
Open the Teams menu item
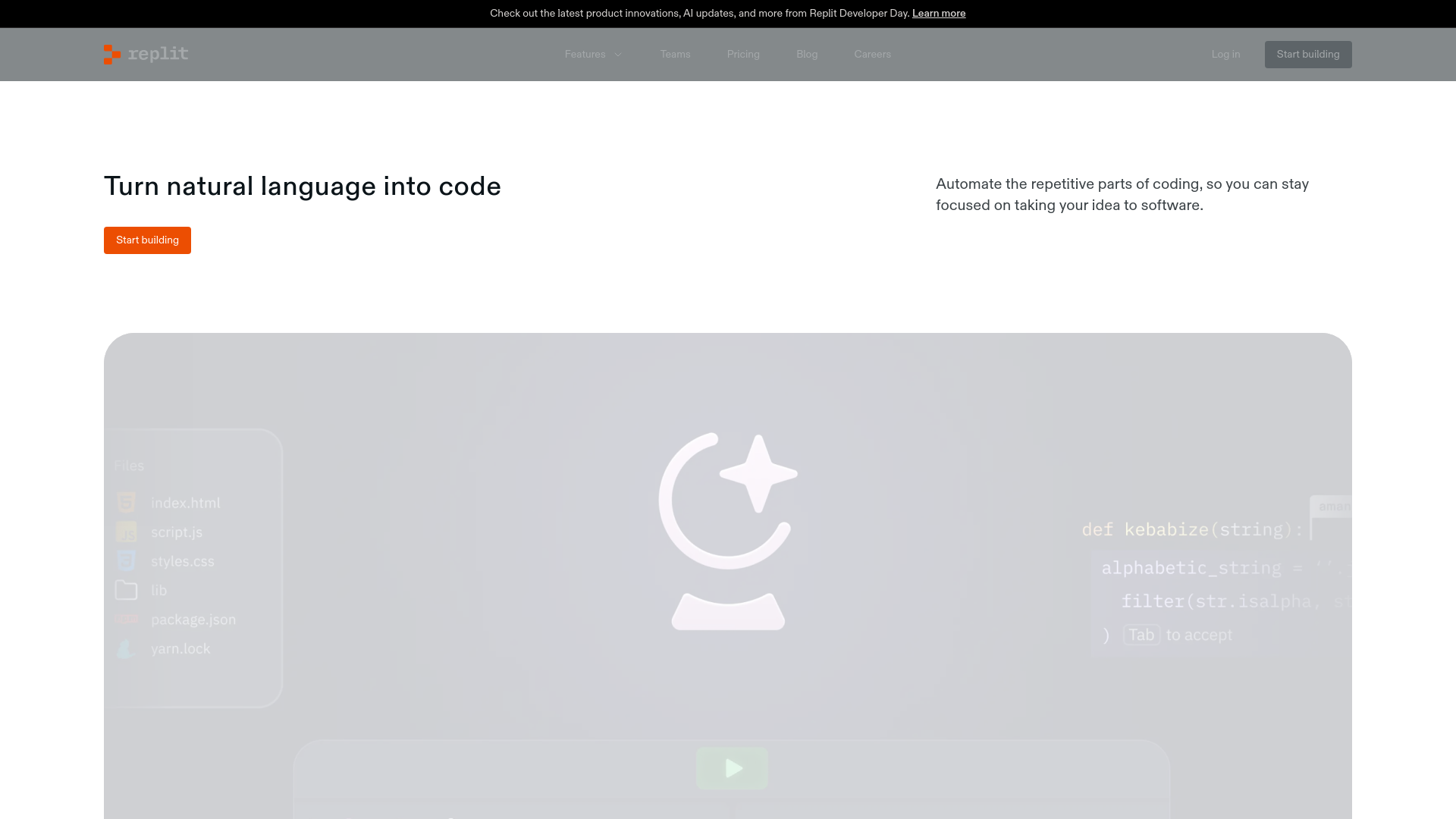click(x=675, y=55)
